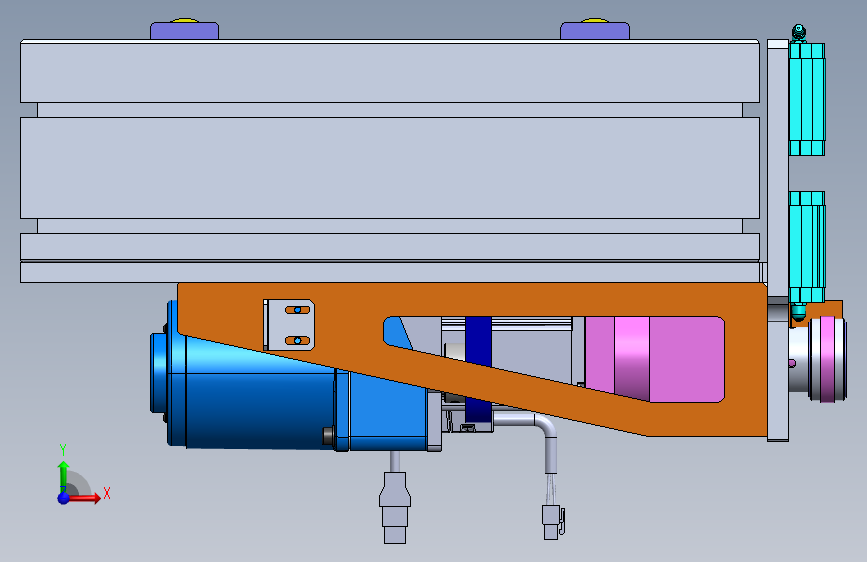The width and height of the screenshot is (867, 562).
Task: Select the top large gray slab
Action: (x=390, y=72)
